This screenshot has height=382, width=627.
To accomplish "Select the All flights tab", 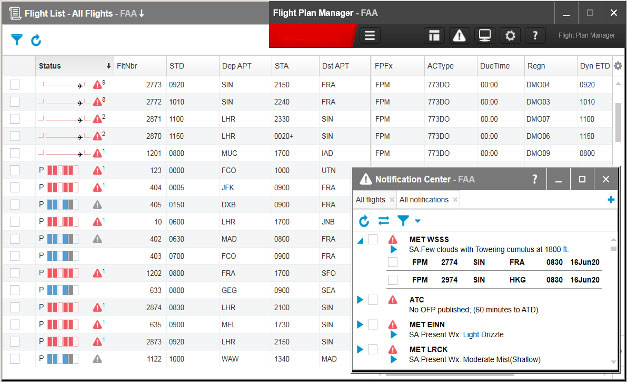I will click(370, 200).
